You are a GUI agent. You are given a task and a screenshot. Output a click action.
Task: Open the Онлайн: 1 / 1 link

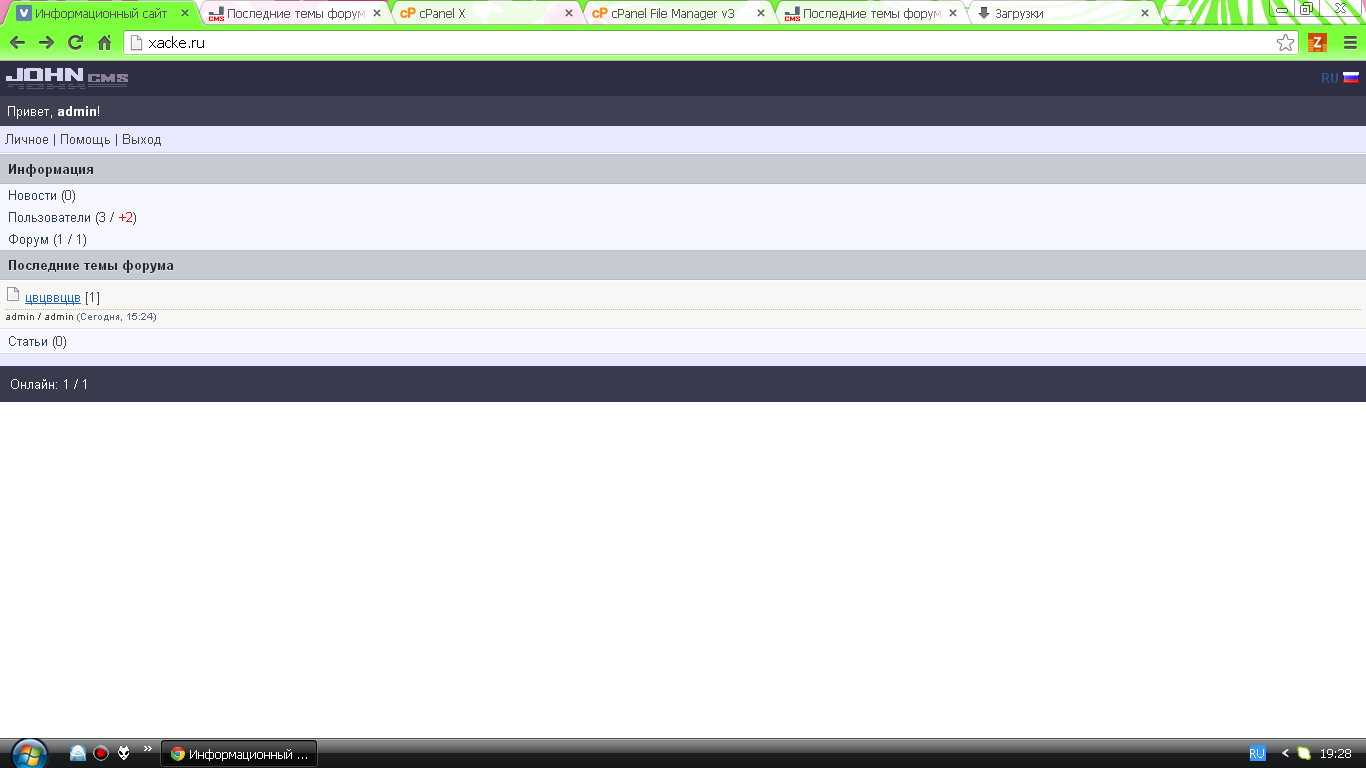coord(49,385)
